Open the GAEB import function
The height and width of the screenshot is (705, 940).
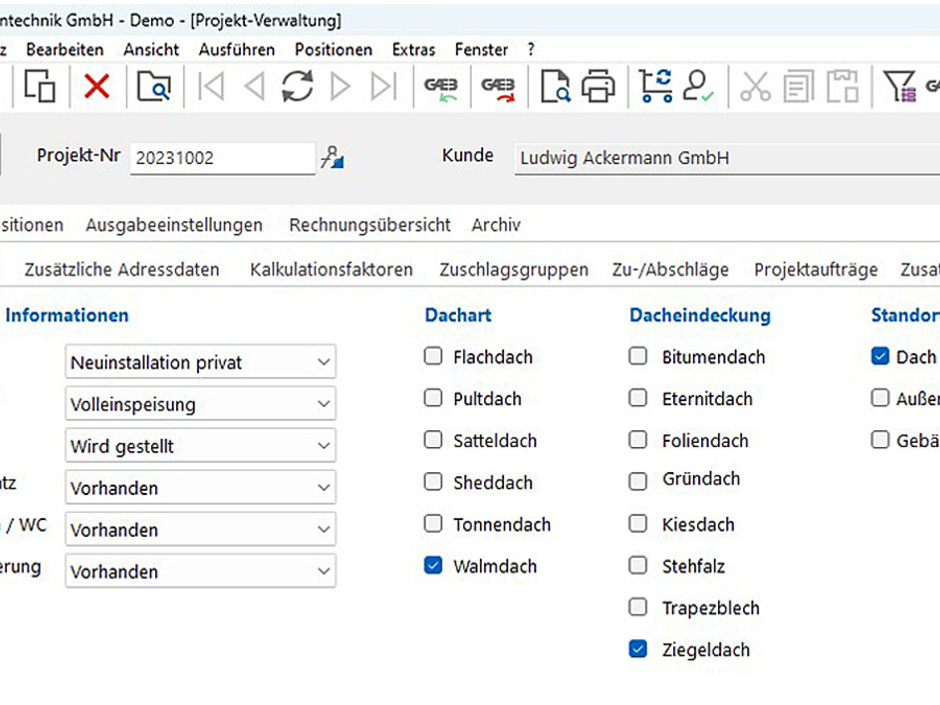point(440,86)
